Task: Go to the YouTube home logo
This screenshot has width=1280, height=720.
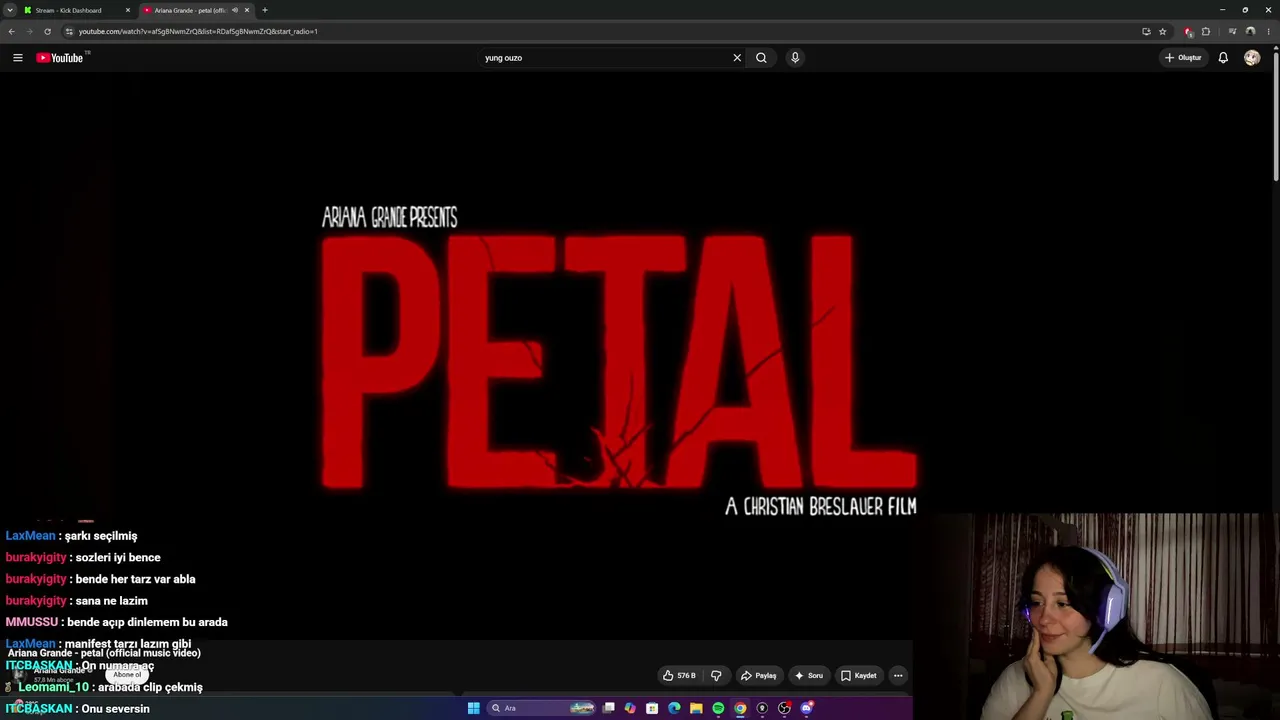Action: pyautogui.click(x=60, y=58)
